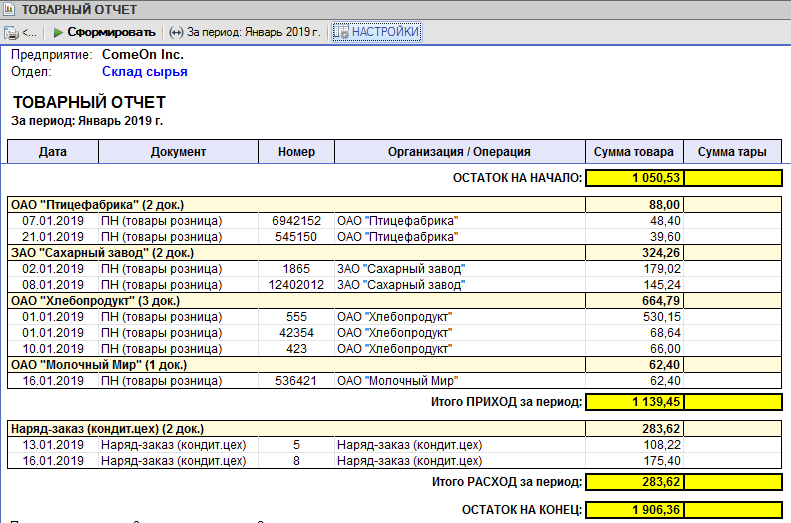791x523 pixels.
Task: Generate report with Сформировать button
Action: [x=104, y=32]
